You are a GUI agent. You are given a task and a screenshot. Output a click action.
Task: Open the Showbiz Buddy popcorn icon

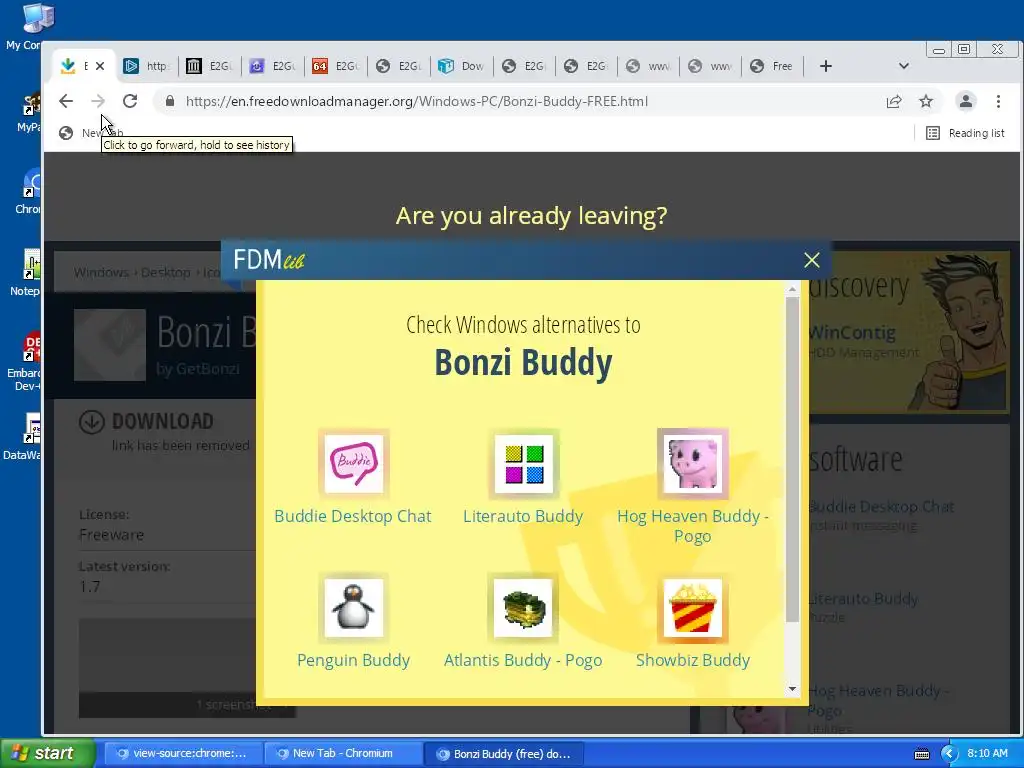693,607
